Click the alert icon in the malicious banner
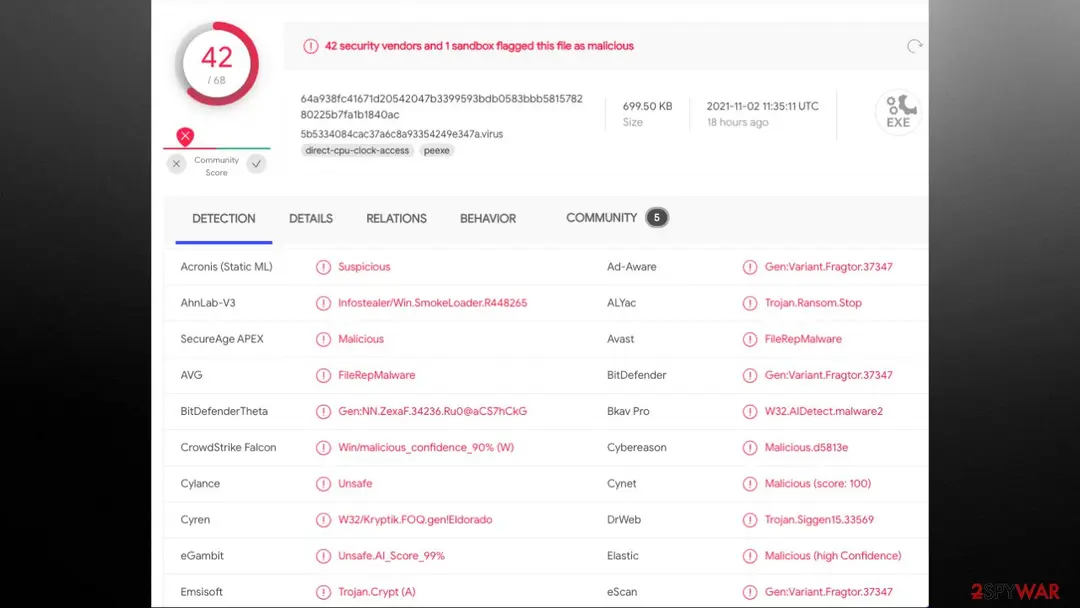 pyautogui.click(x=311, y=46)
